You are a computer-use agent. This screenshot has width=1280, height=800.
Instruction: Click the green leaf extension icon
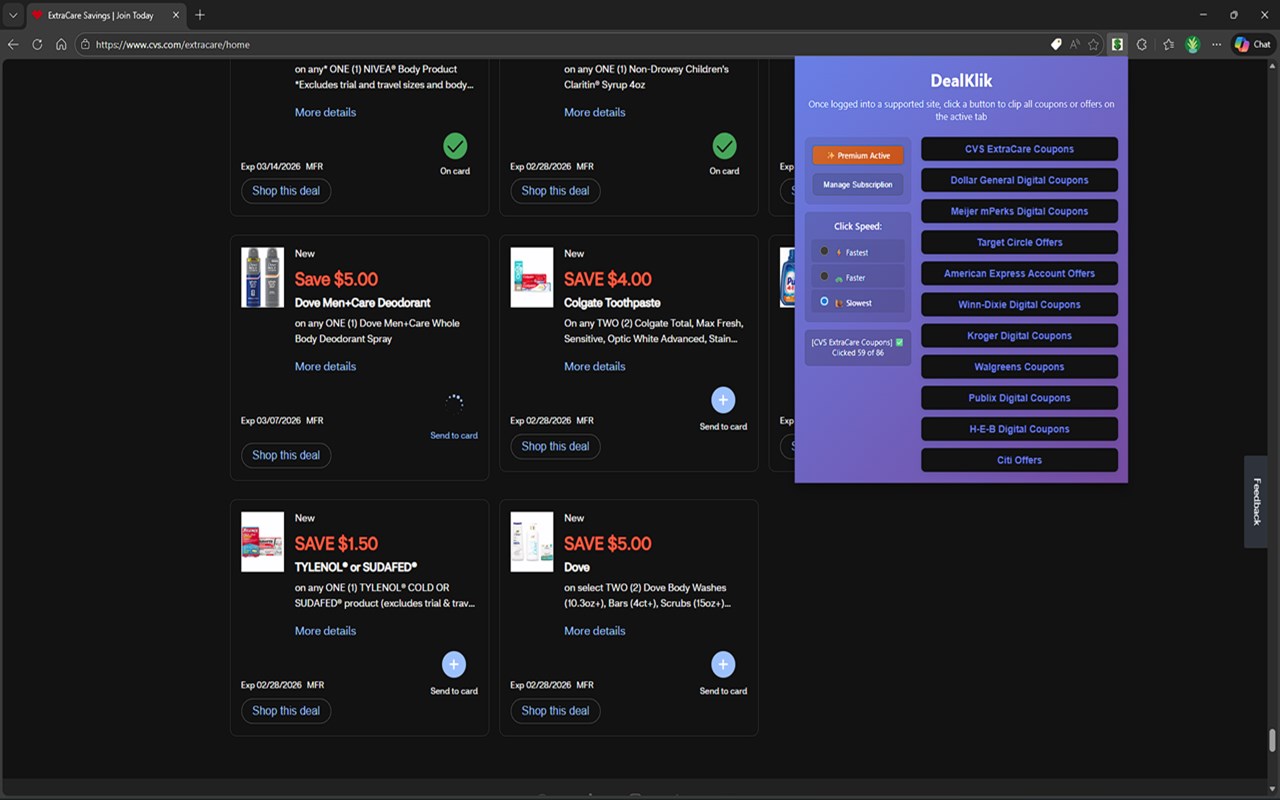[1192, 44]
